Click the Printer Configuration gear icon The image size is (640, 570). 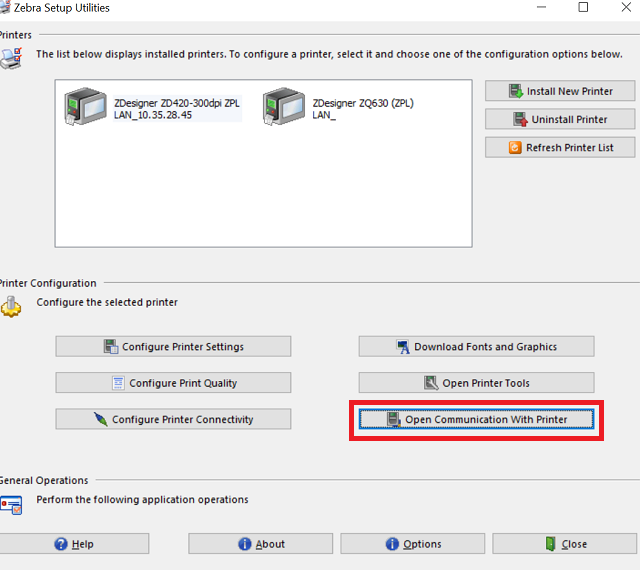click(x=10, y=306)
